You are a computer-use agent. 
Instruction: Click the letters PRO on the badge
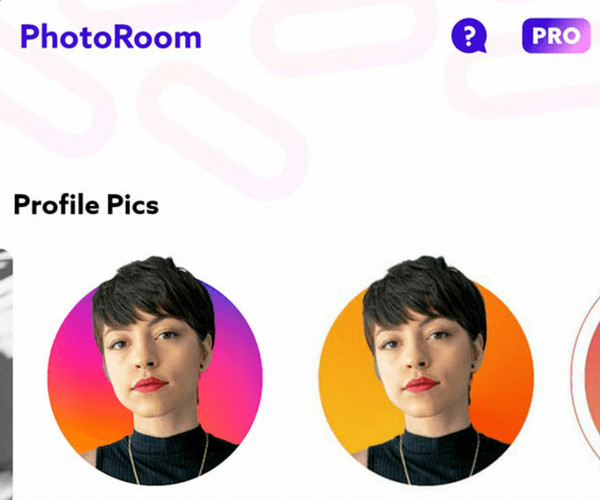556,36
